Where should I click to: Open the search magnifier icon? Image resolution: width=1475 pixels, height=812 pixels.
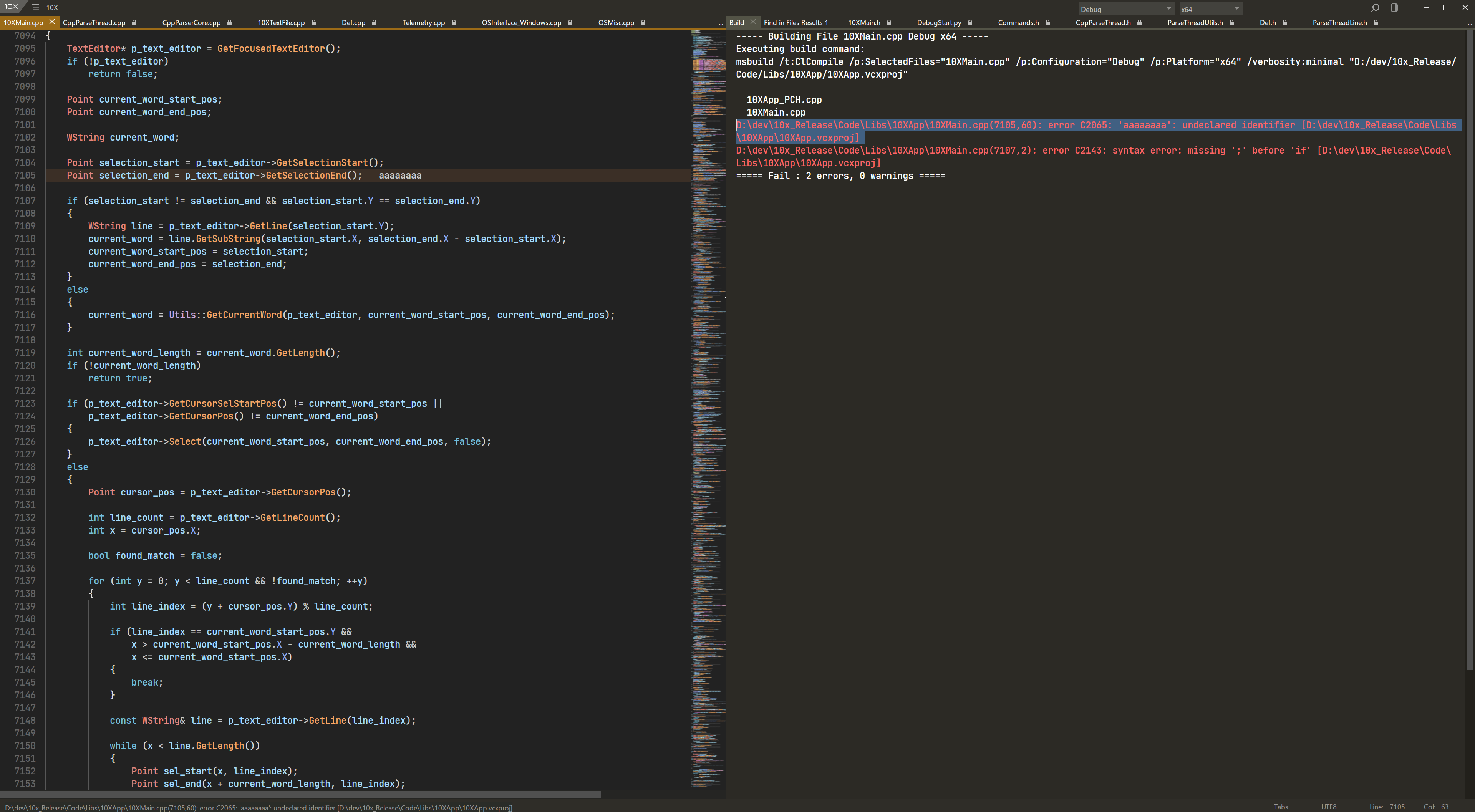(x=1375, y=8)
